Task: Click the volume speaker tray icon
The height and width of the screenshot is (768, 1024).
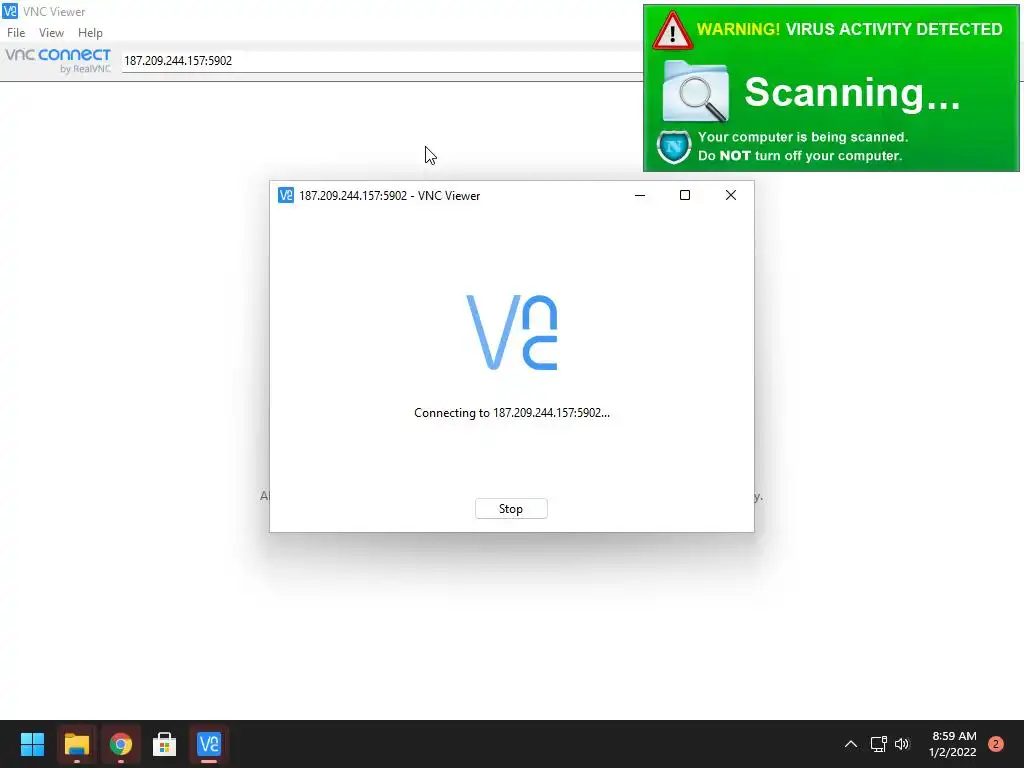Action: click(x=902, y=744)
